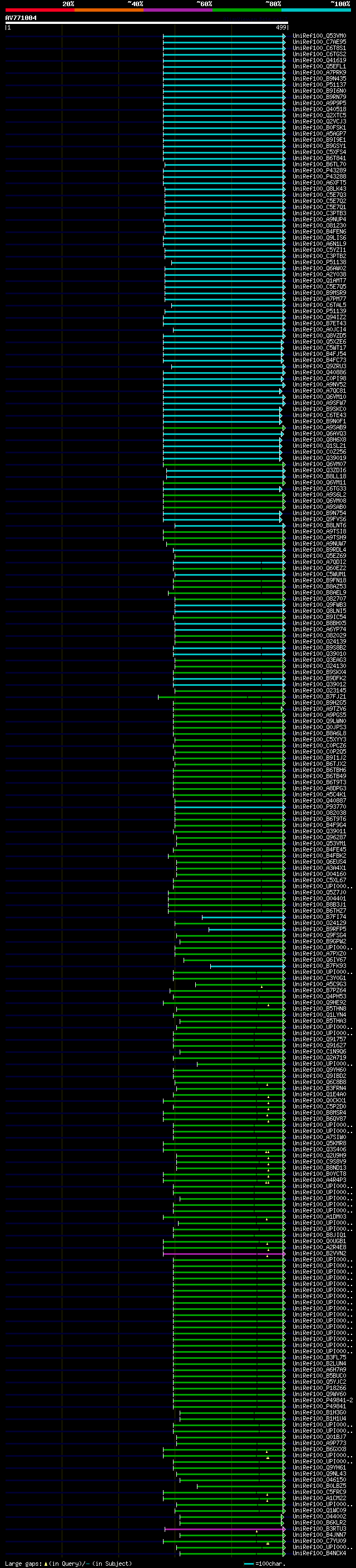Click the orange ~40% legend color bar
Screen dimensions: 356x1568
pyautogui.click(x=109, y=10)
